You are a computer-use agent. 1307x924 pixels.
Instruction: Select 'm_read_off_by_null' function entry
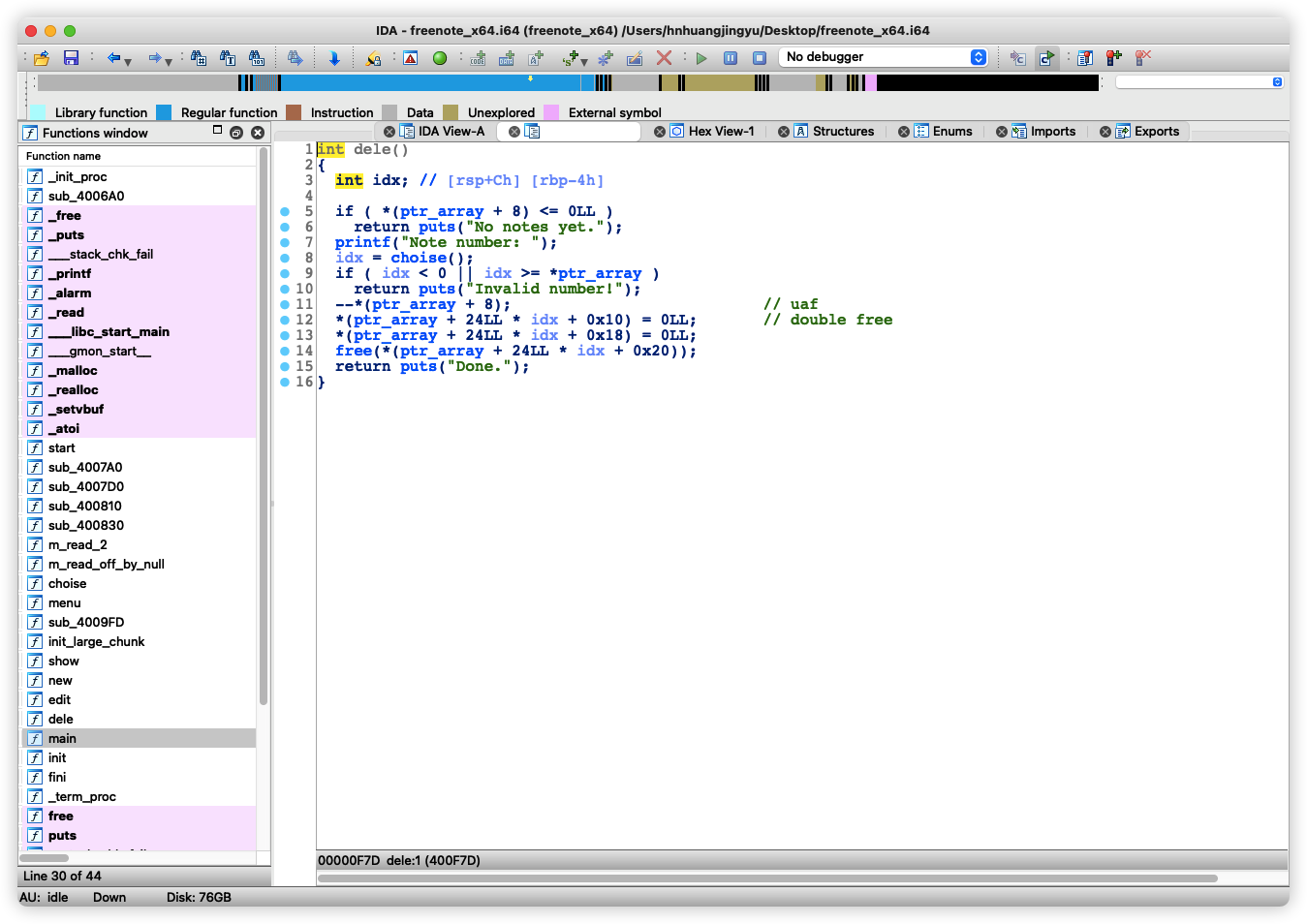coord(139,564)
